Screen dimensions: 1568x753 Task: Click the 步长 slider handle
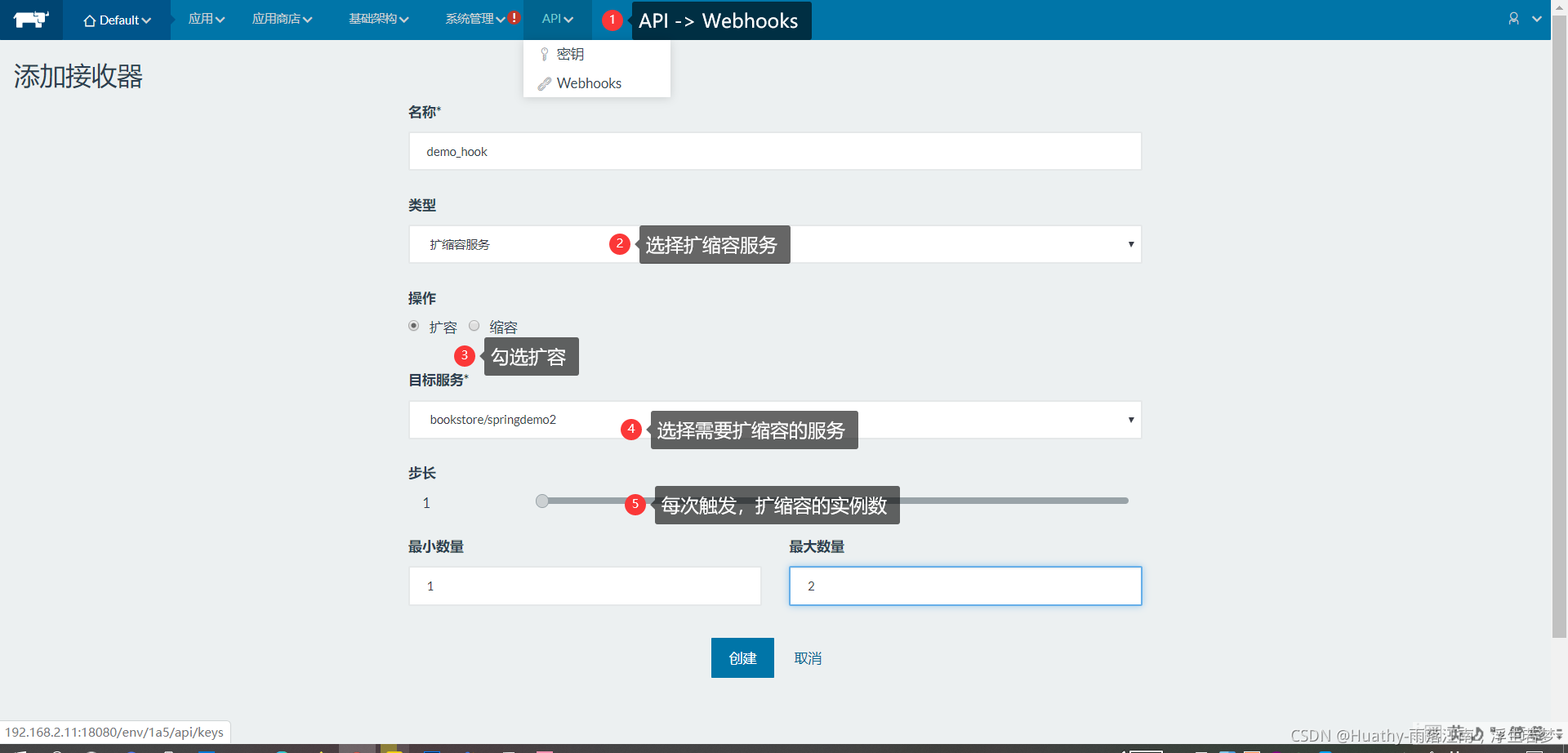[542, 501]
